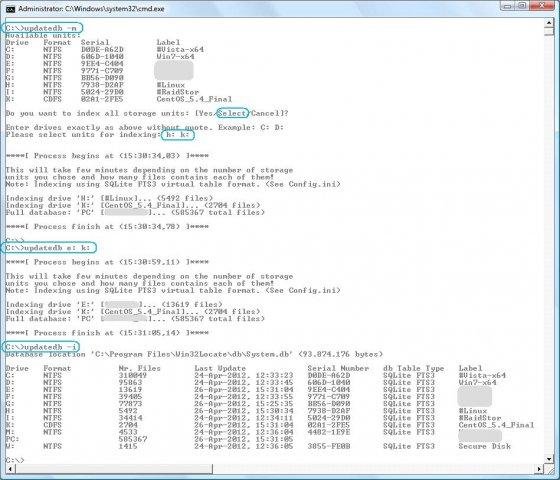Click '24-Apr-2012, 12:36:04' update time
This screenshot has height=480, width=560.
click(244, 432)
